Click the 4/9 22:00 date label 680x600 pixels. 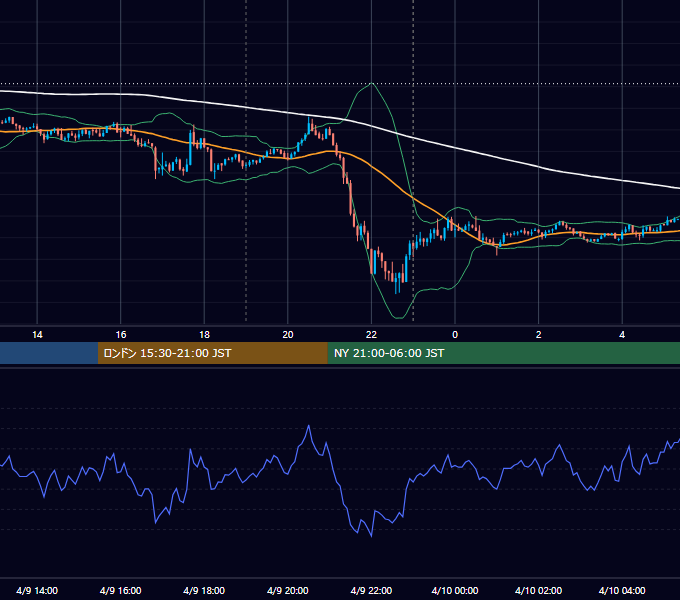371,590
